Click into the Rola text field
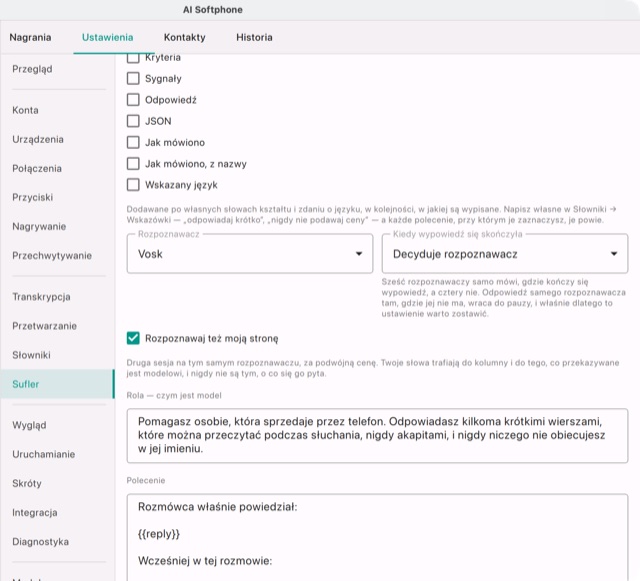 (377, 435)
